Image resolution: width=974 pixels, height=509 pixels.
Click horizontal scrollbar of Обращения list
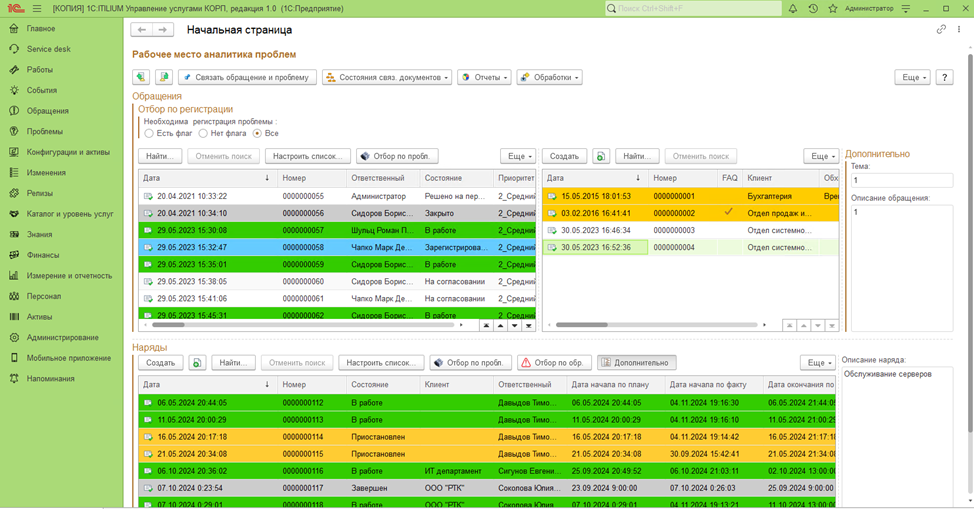(168, 325)
